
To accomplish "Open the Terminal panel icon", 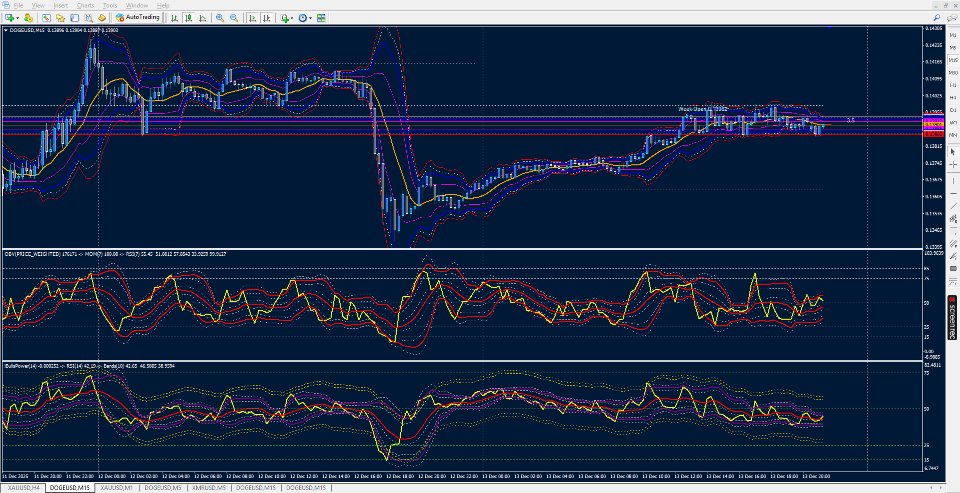I will 88,18.
